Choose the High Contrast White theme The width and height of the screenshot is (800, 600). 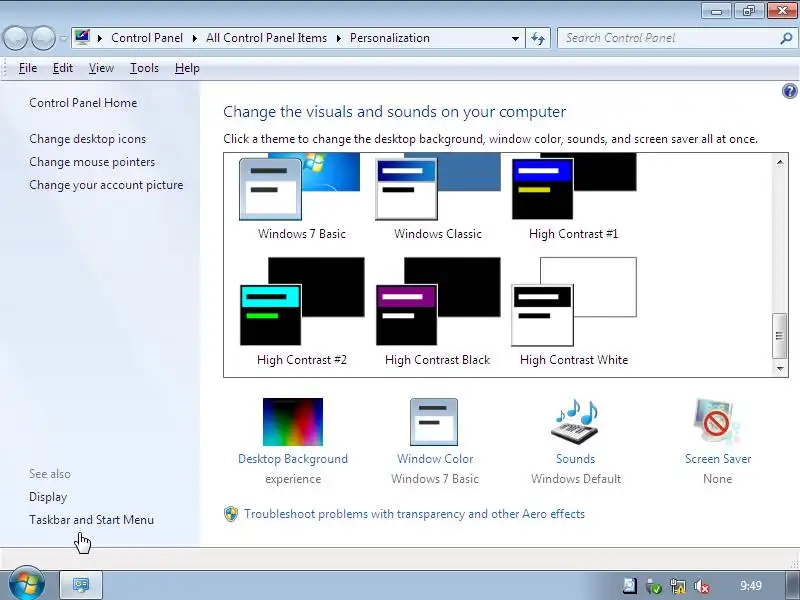(x=573, y=312)
